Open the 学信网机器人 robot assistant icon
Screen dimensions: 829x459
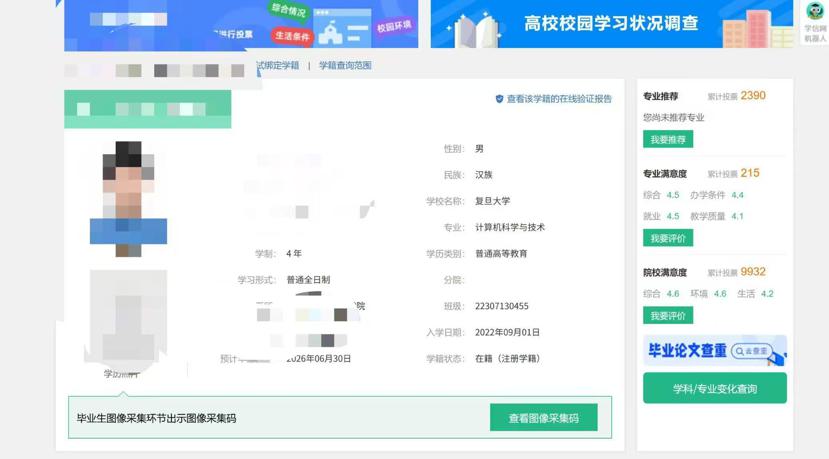coord(815,12)
